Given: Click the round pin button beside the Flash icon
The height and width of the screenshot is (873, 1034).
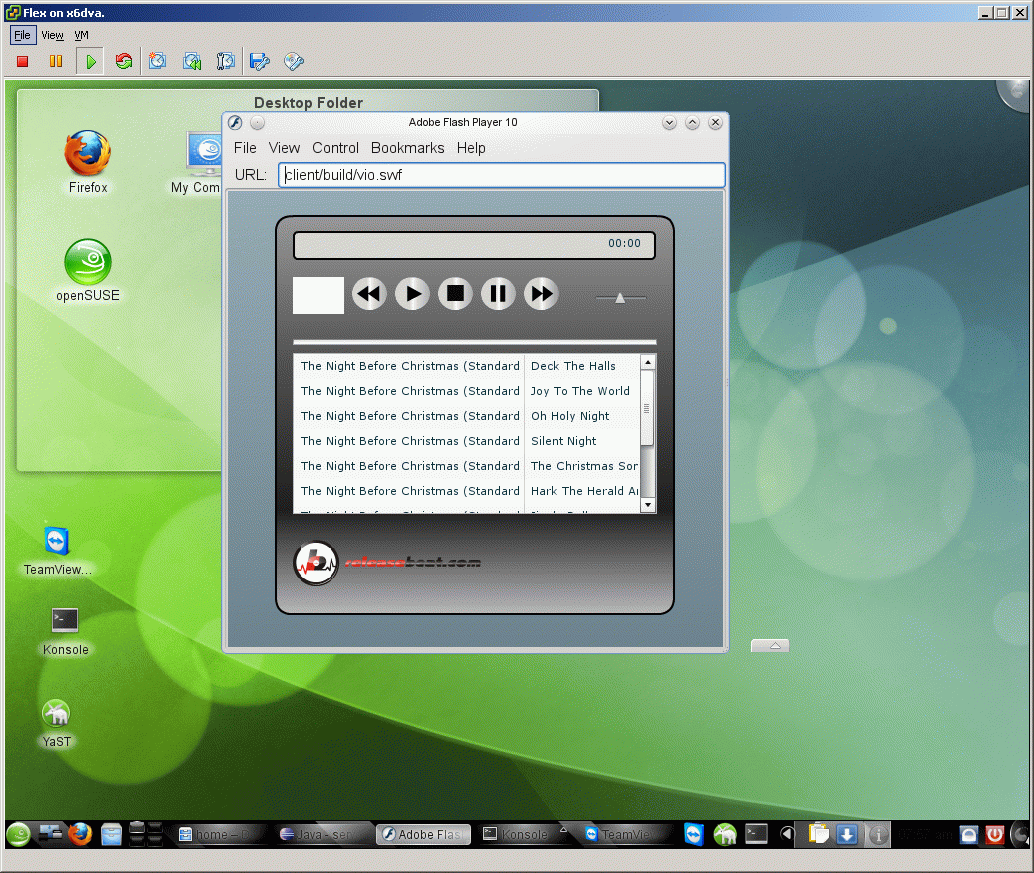Looking at the screenshot, I should 258,123.
